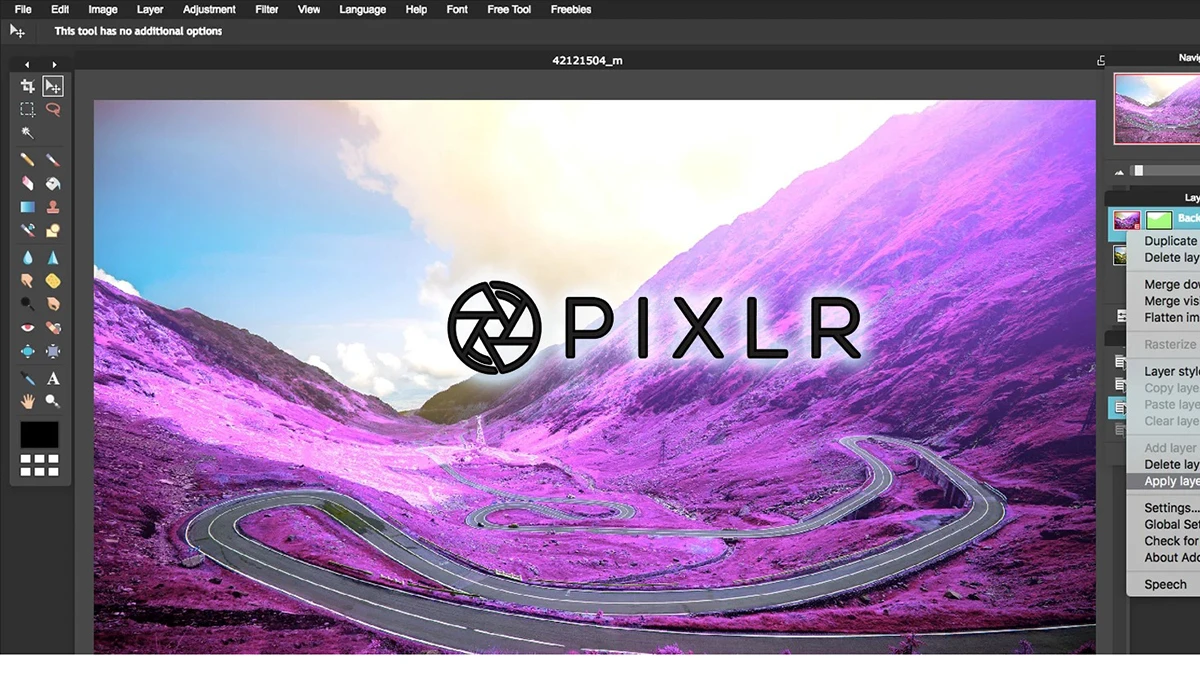The image size is (1200, 675).
Task: Open the Edit menu
Action: tap(60, 9)
